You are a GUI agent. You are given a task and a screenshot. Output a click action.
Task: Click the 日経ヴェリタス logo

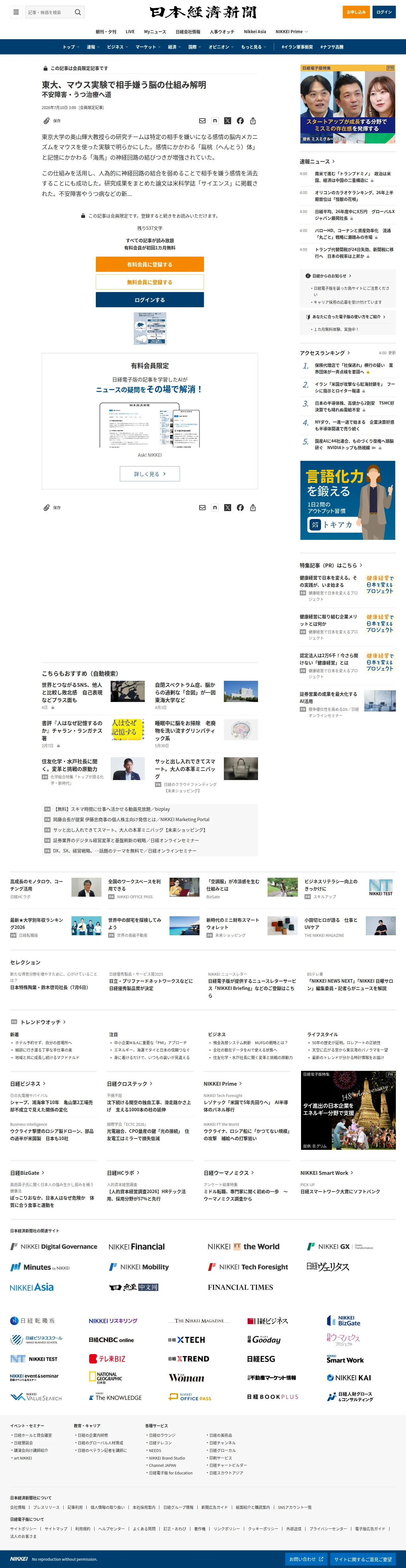click(328, 1267)
